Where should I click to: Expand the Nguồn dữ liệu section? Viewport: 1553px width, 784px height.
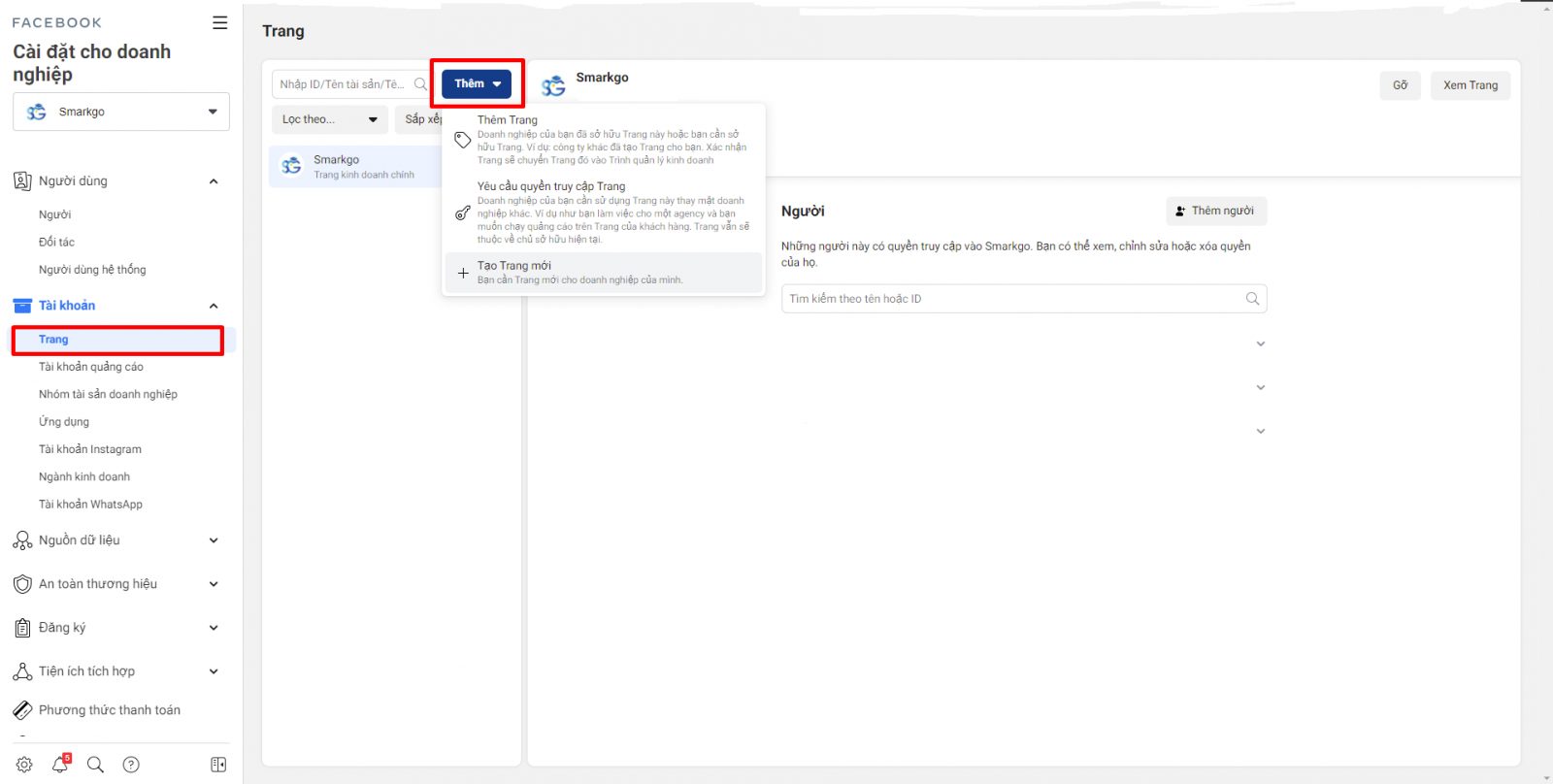(214, 540)
